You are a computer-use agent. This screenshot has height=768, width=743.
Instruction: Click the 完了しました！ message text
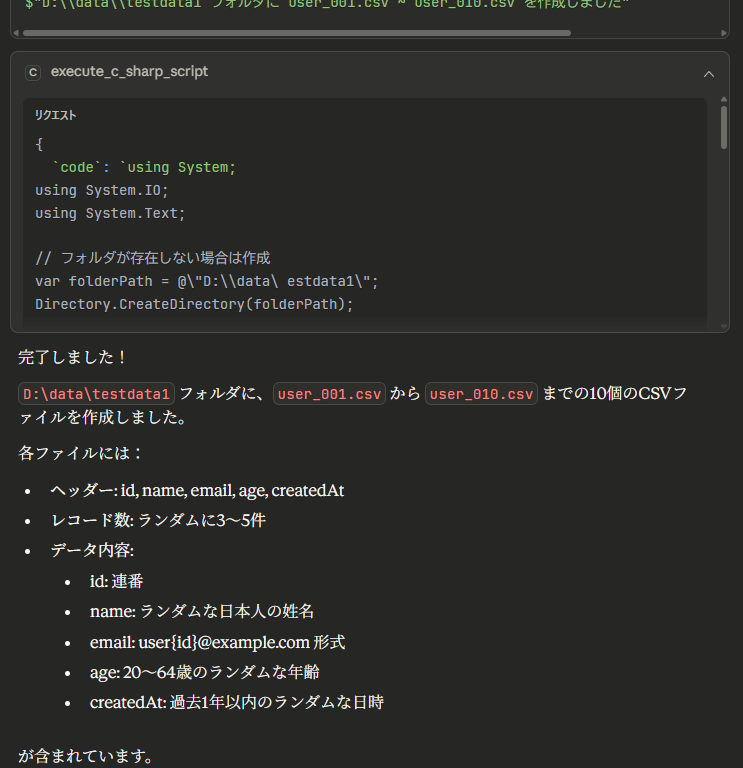coord(72,357)
